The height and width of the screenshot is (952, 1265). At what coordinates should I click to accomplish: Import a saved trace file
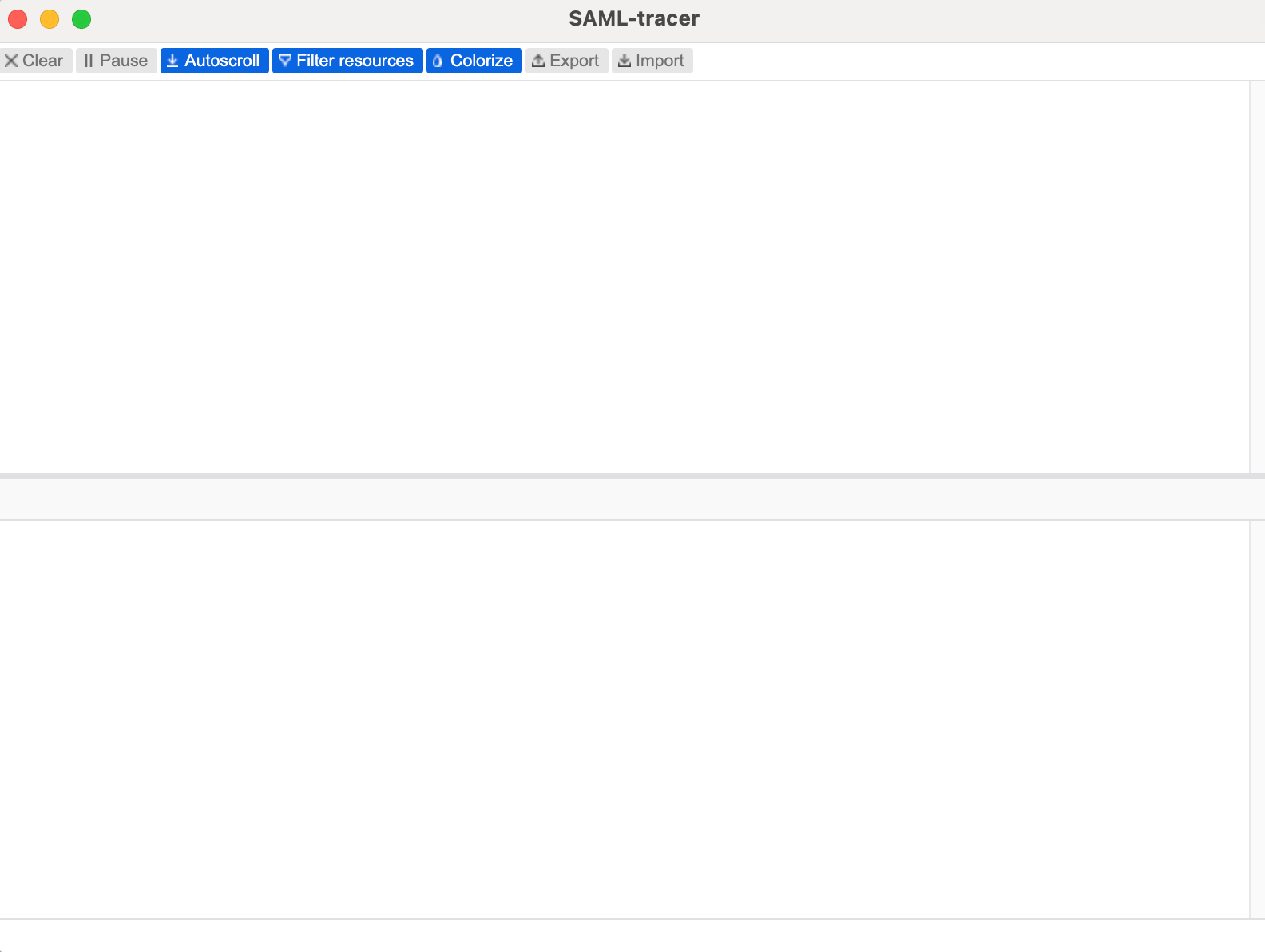click(652, 61)
